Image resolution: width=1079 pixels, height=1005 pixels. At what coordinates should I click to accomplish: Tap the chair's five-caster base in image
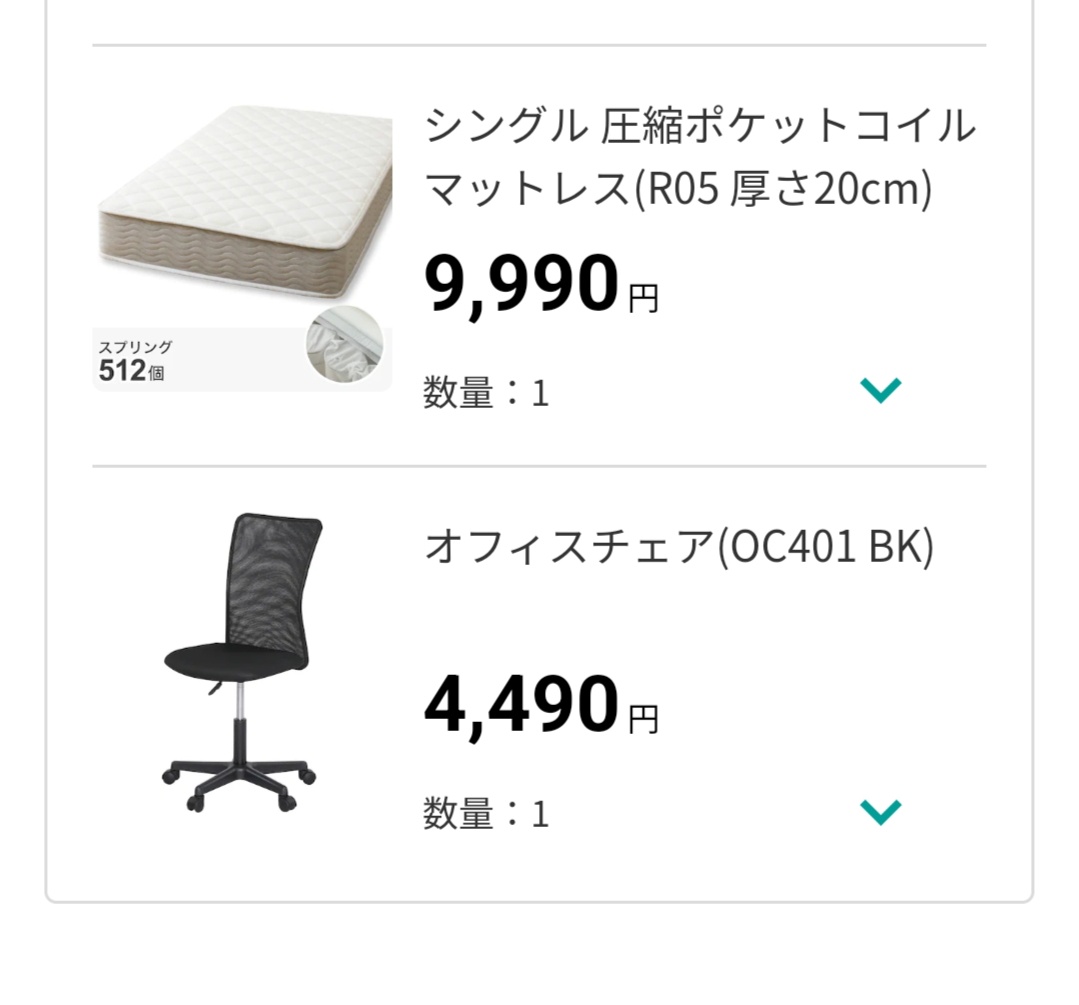click(x=239, y=783)
